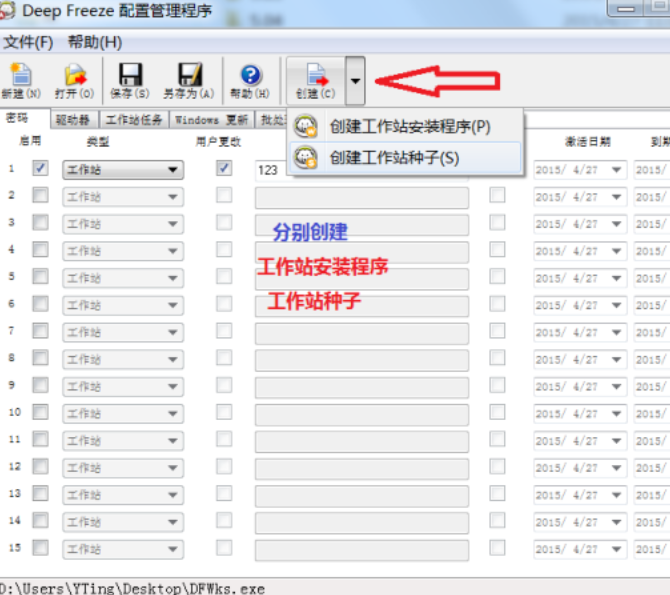
Task: Enable the checkbox for row 2
Action: (40, 196)
